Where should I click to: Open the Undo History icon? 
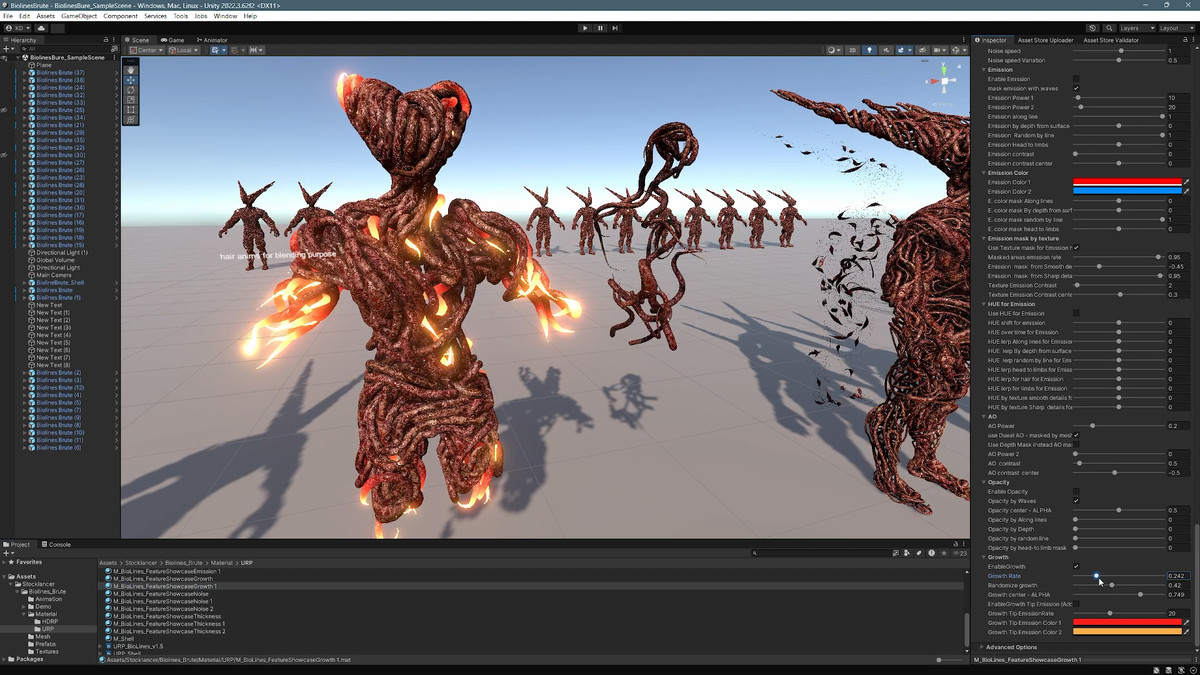1093,28
